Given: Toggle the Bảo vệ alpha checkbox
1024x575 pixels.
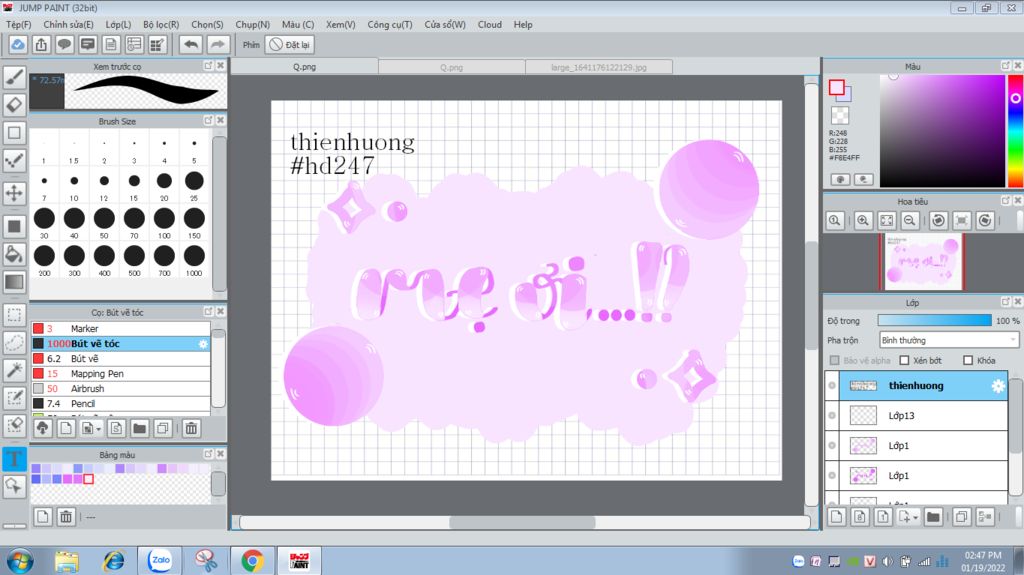Looking at the screenshot, I should (834, 361).
